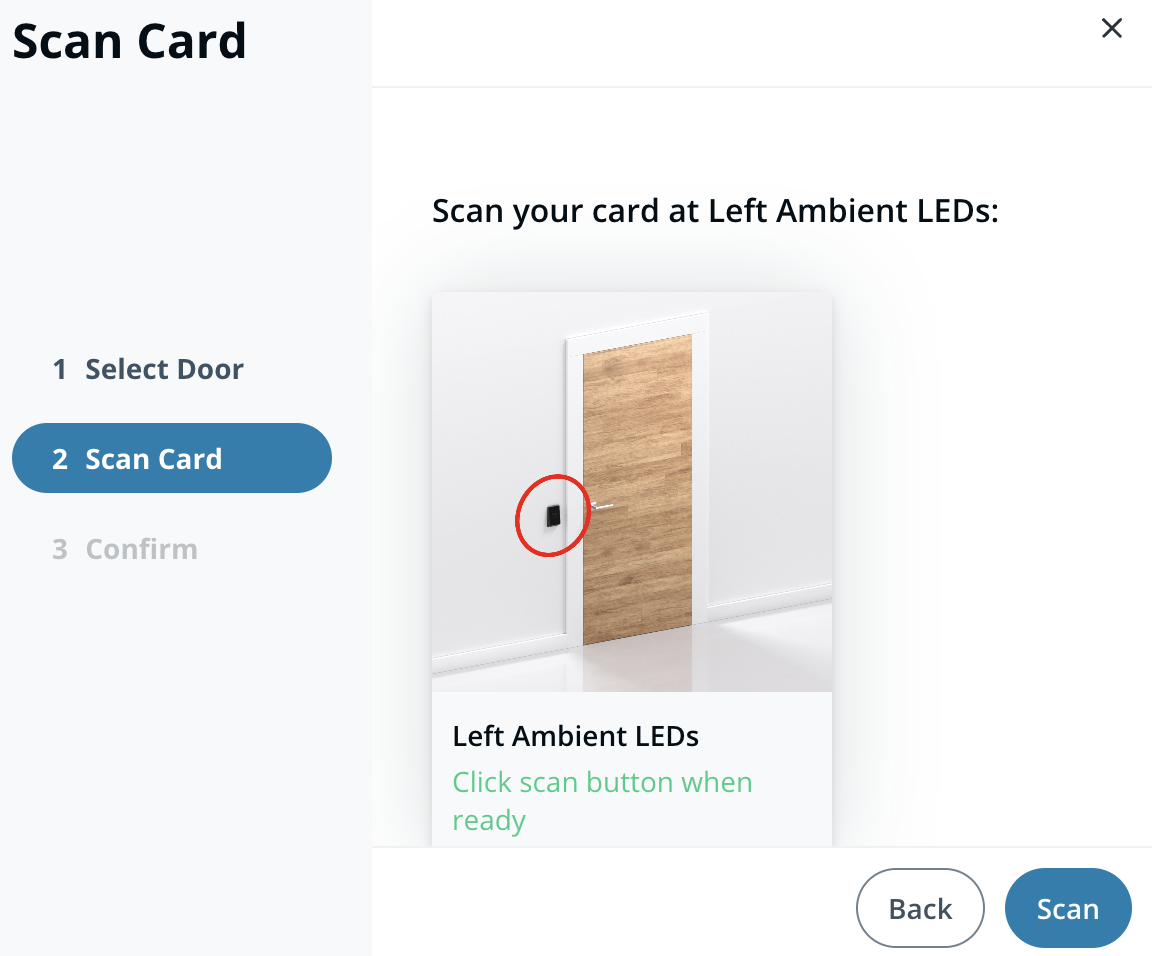This screenshot has width=1152, height=956.
Task: Go to the Select Door step
Action: pyautogui.click(x=164, y=369)
